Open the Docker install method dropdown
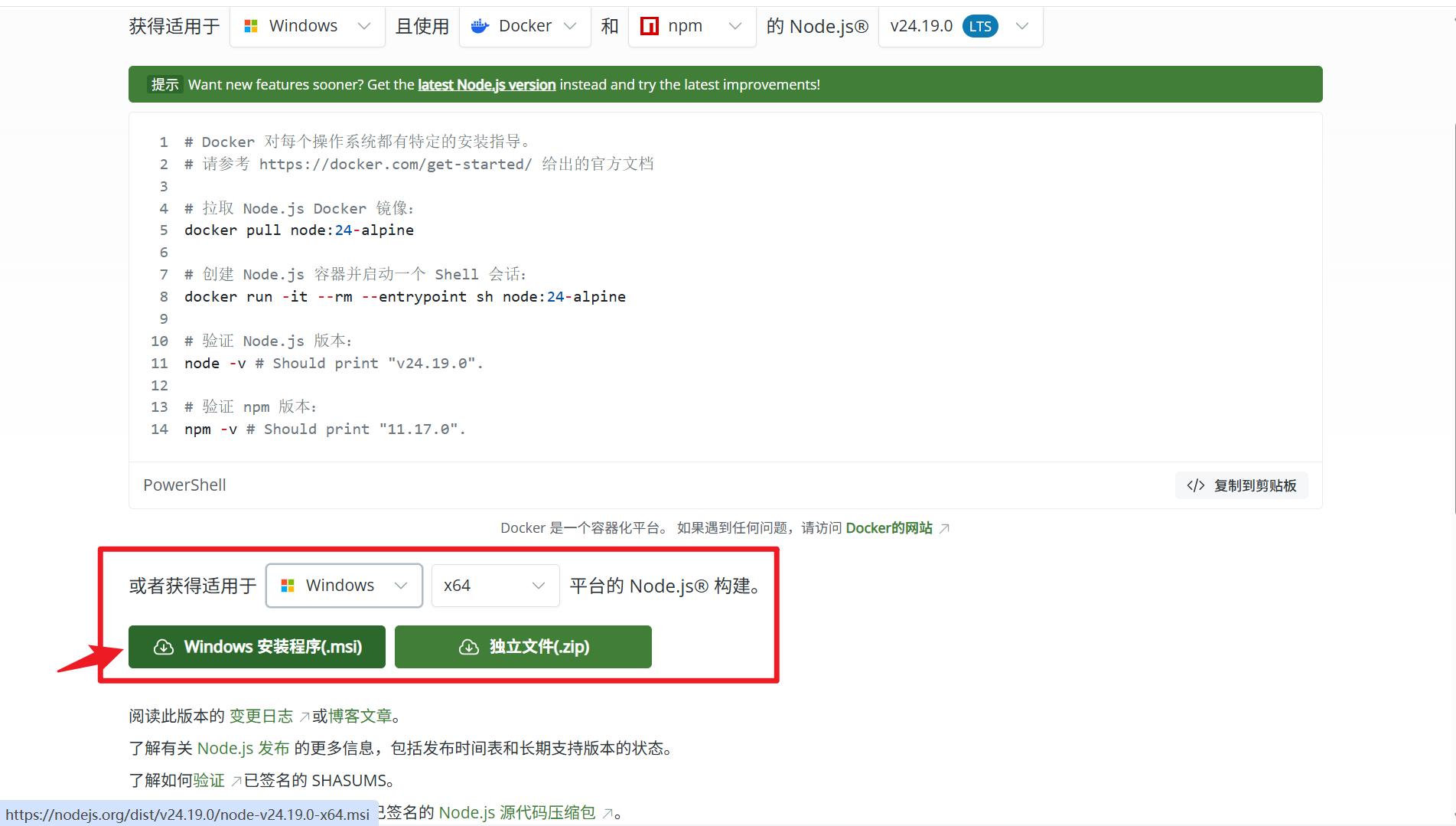The width and height of the screenshot is (1456, 826). click(x=525, y=27)
